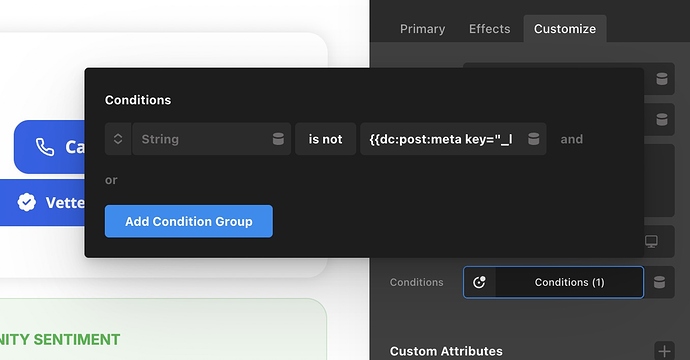690x360 pixels.
Task: Open the Conditions (1) button
Action: coord(569,282)
